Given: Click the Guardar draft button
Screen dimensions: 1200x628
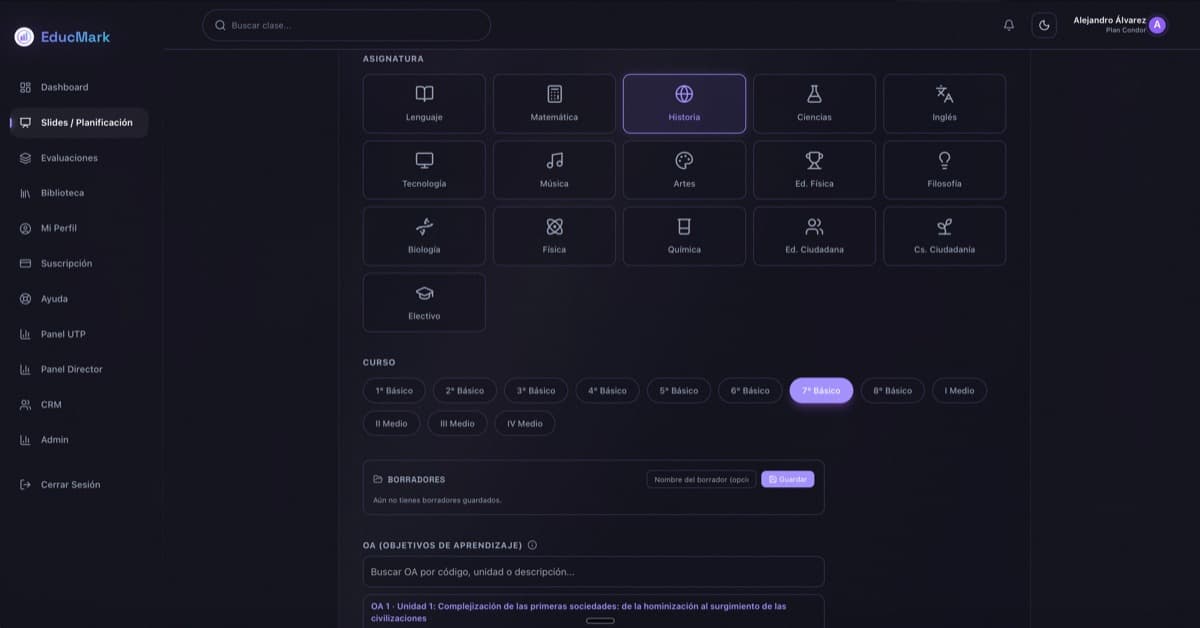Looking at the screenshot, I should [787, 480].
